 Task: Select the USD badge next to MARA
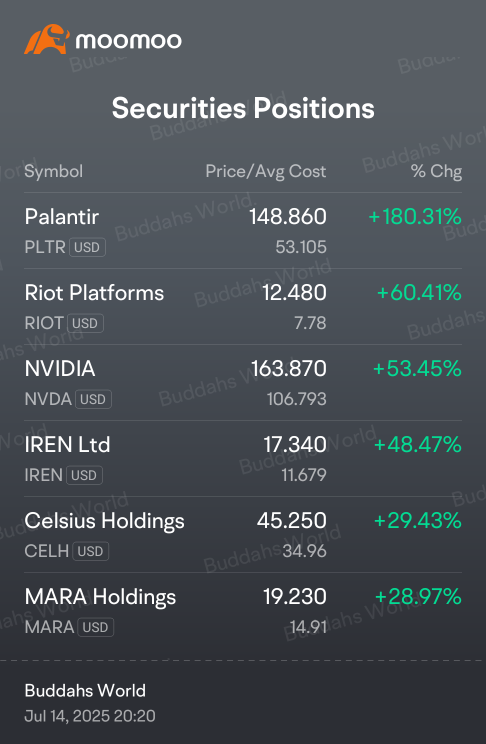pos(96,627)
